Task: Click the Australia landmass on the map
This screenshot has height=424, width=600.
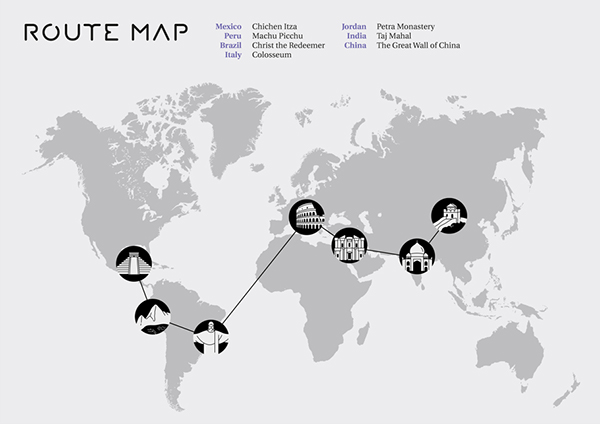Action: (x=511, y=352)
